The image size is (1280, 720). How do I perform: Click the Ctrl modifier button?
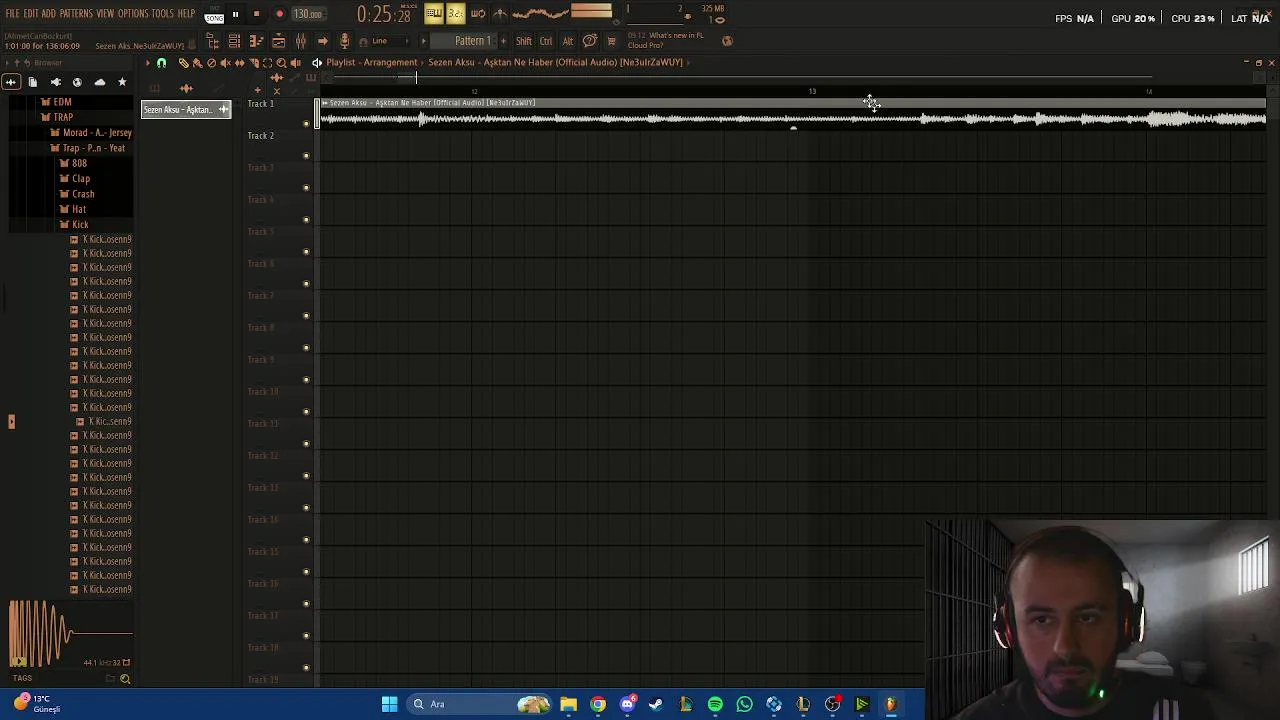coord(546,41)
